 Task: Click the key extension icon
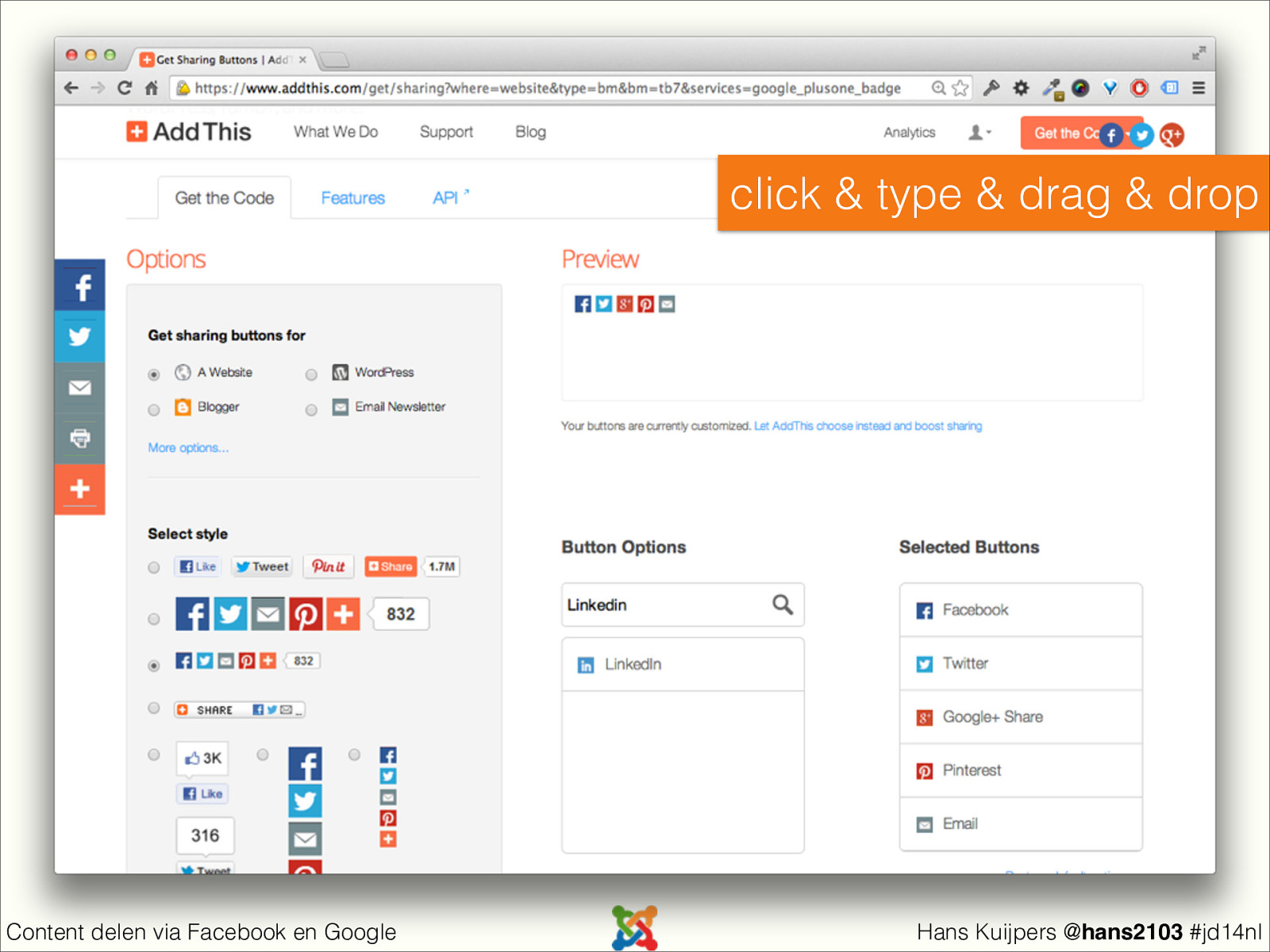pos(991,88)
